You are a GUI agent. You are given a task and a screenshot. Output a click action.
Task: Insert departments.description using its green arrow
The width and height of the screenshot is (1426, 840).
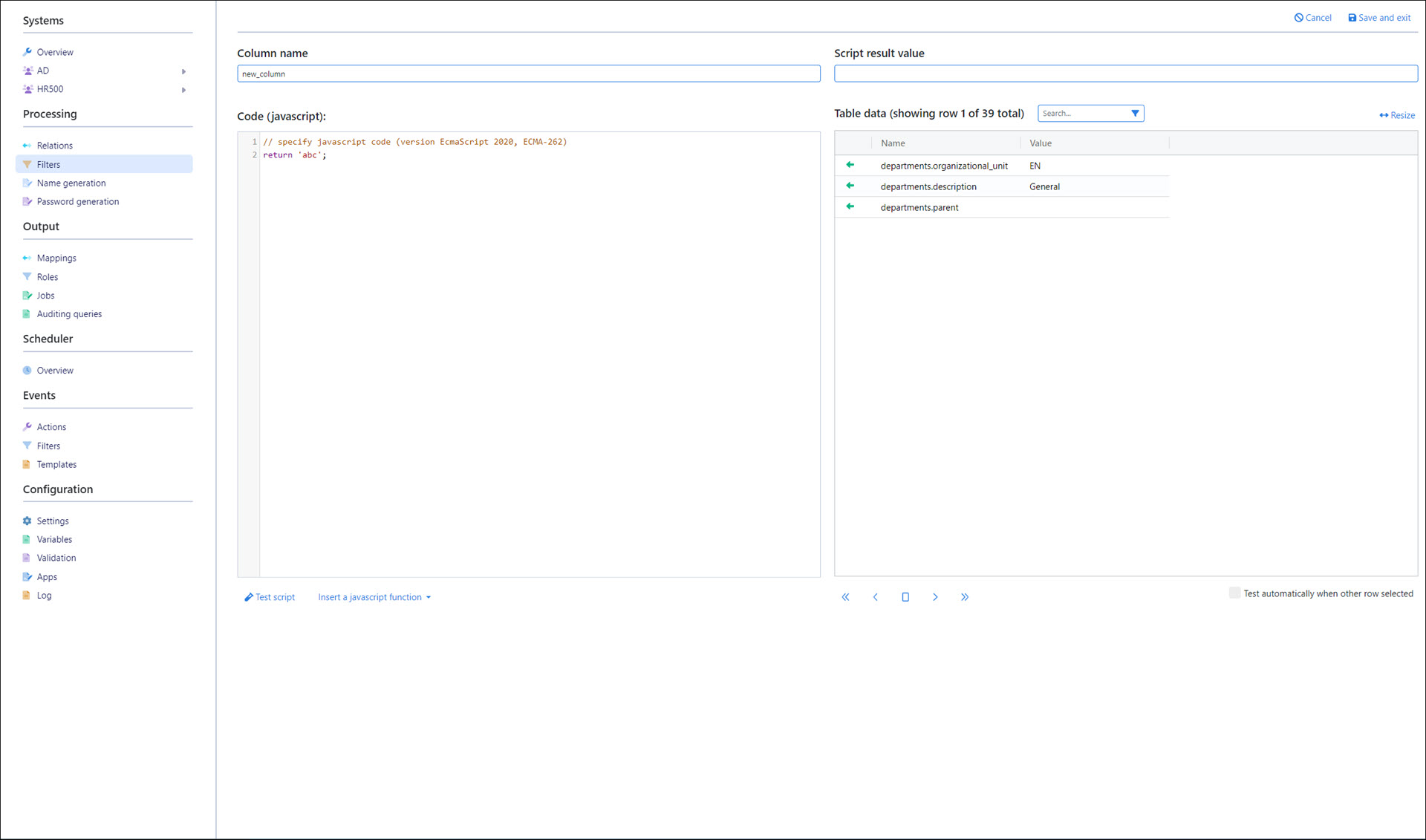click(850, 186)
